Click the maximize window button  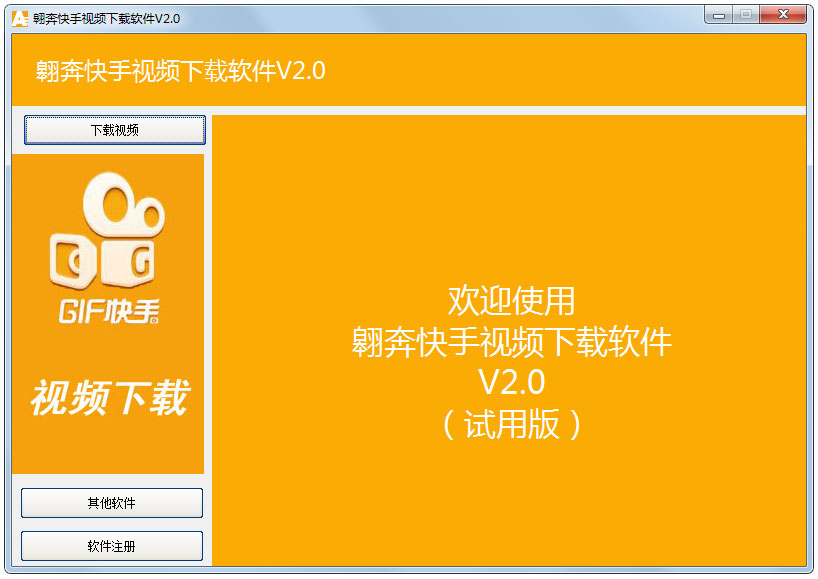746,15
